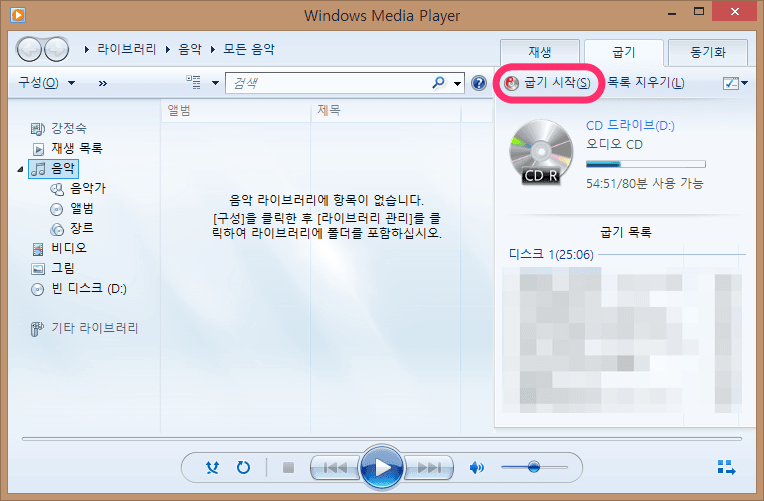Collapse the 음악 tree node

coord(20,169)
